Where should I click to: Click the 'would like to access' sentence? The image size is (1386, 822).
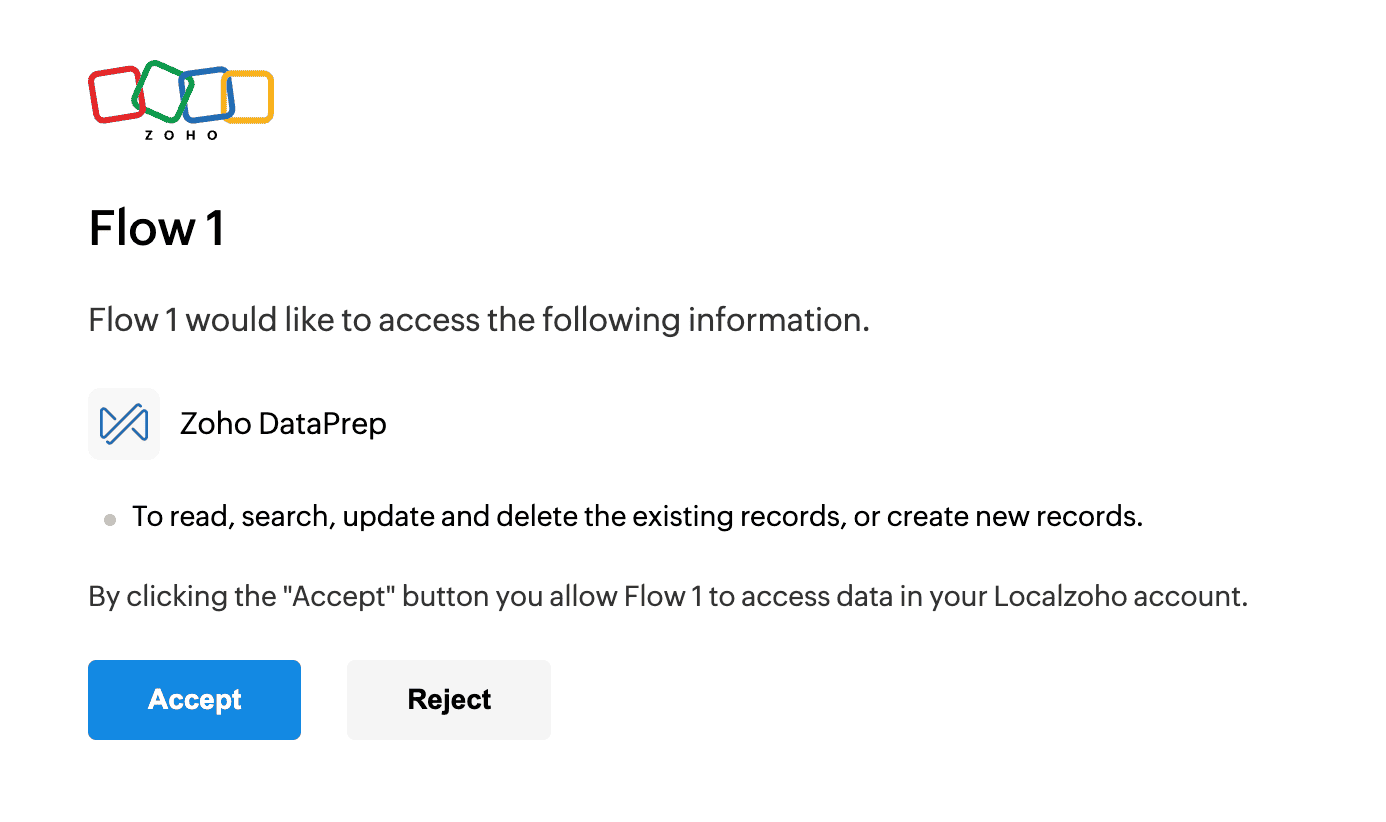[479, 321]
